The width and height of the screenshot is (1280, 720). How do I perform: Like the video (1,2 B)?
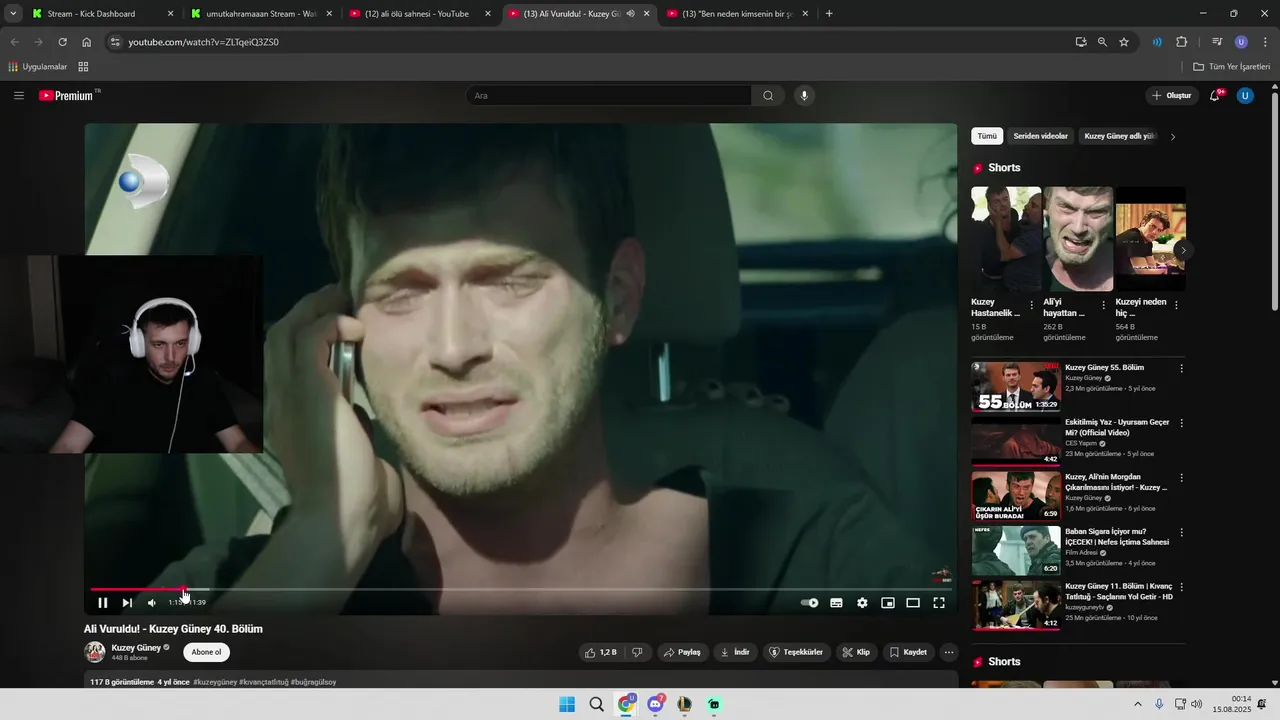(601, 652)
